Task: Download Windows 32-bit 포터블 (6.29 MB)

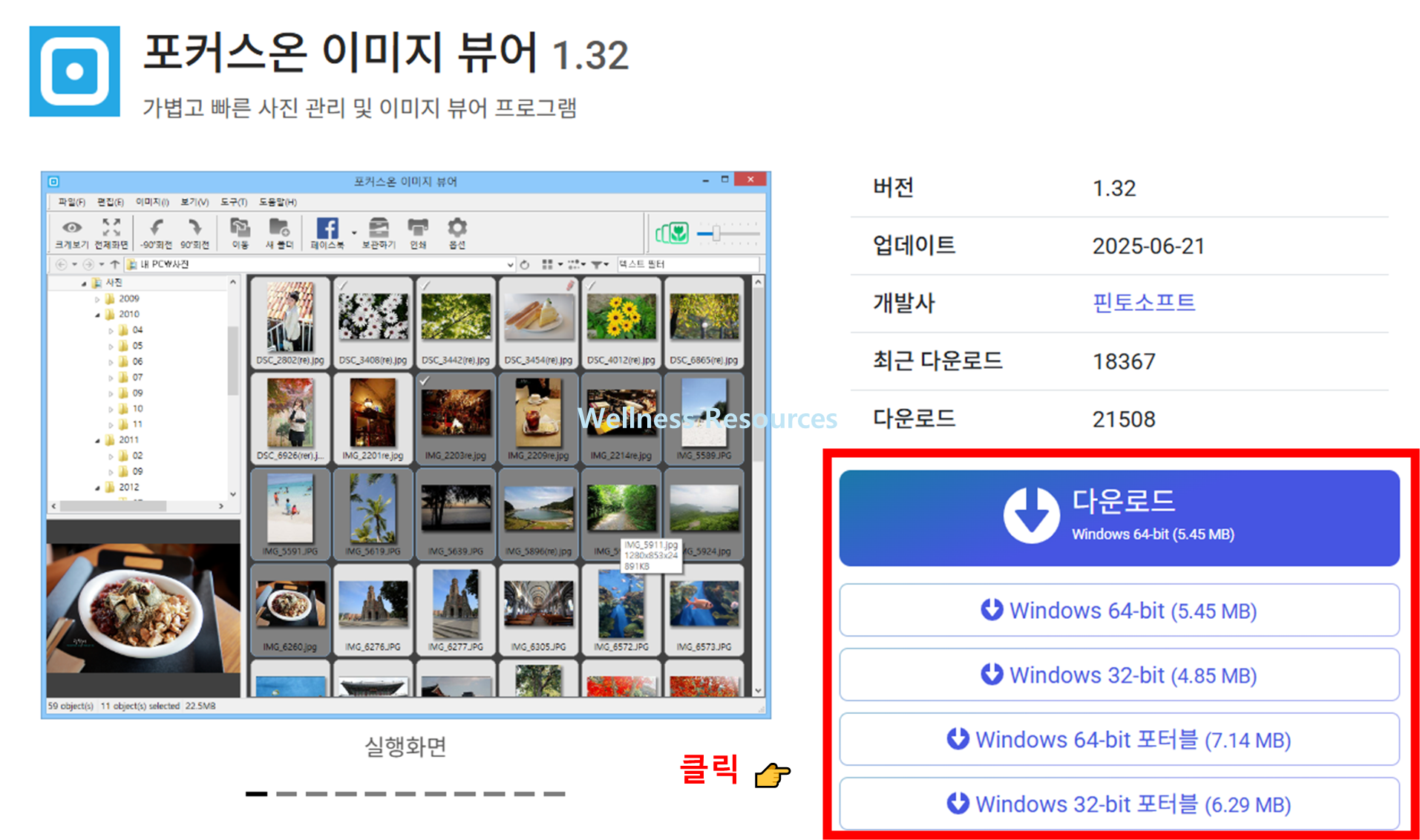Action: (x=1119, y=804)
